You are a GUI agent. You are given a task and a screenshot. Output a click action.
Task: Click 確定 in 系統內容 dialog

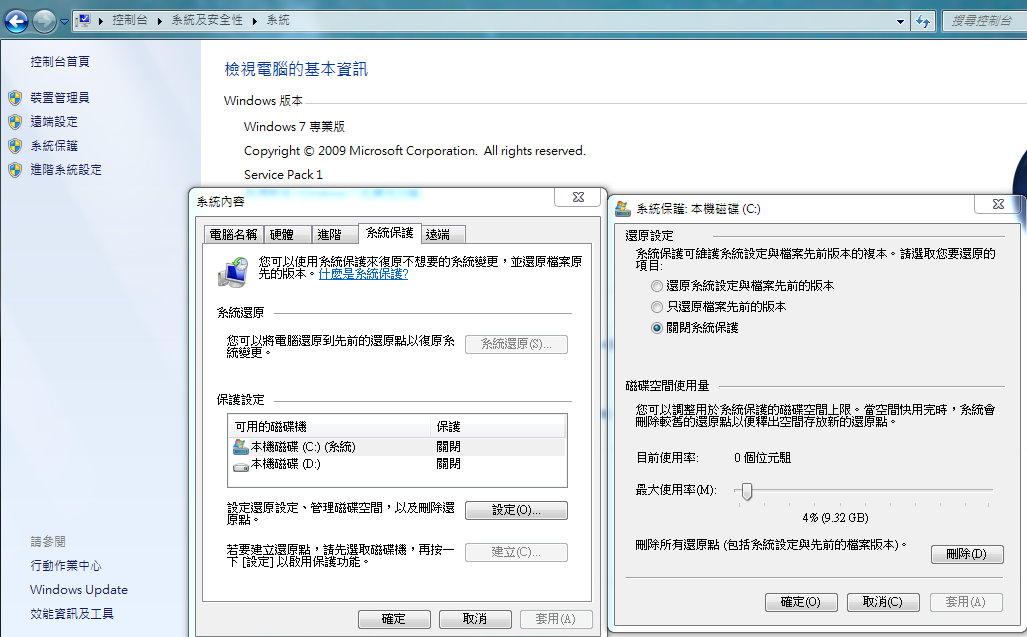pos(394,619)
